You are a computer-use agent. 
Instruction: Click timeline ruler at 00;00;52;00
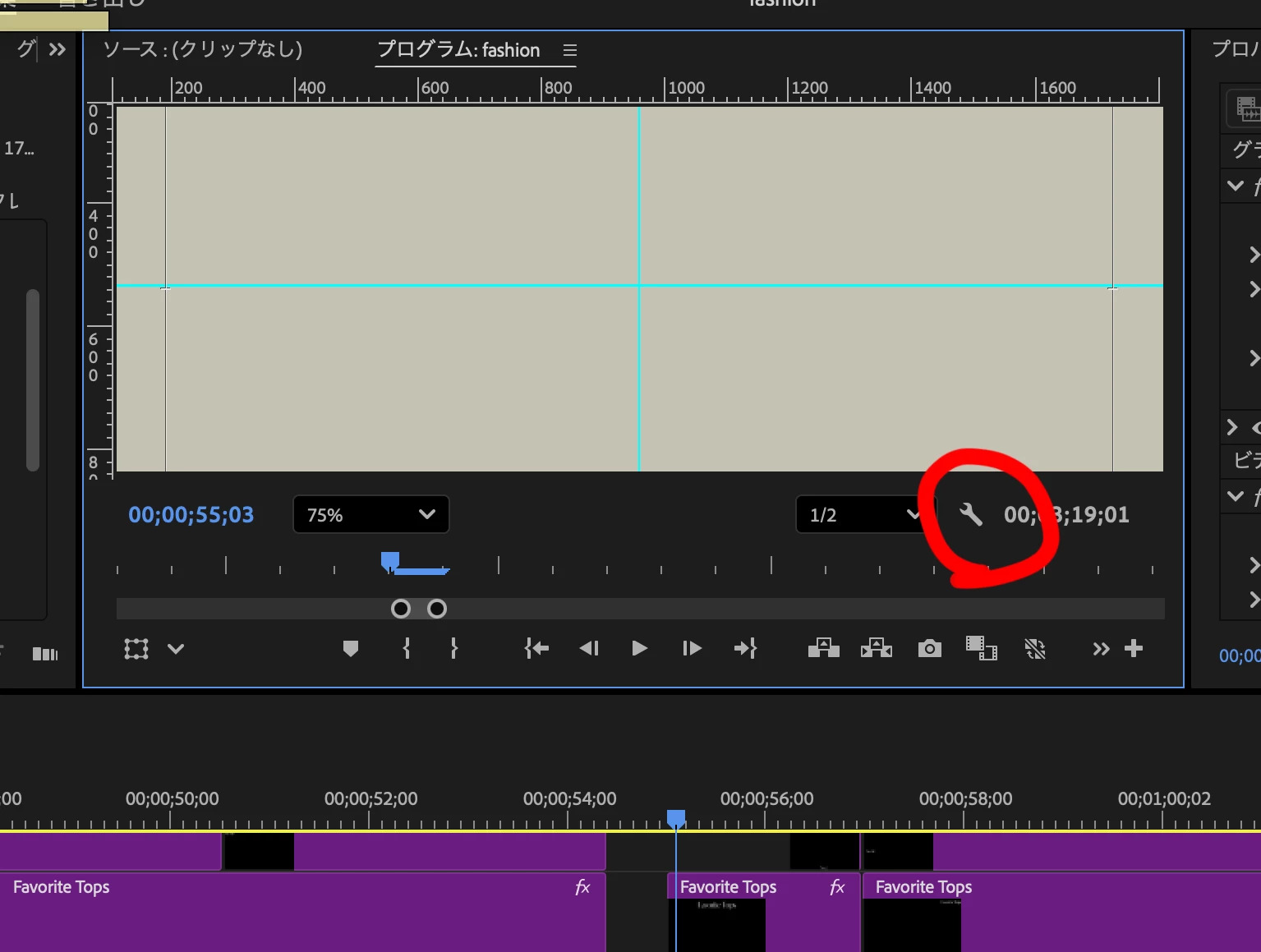370,798
